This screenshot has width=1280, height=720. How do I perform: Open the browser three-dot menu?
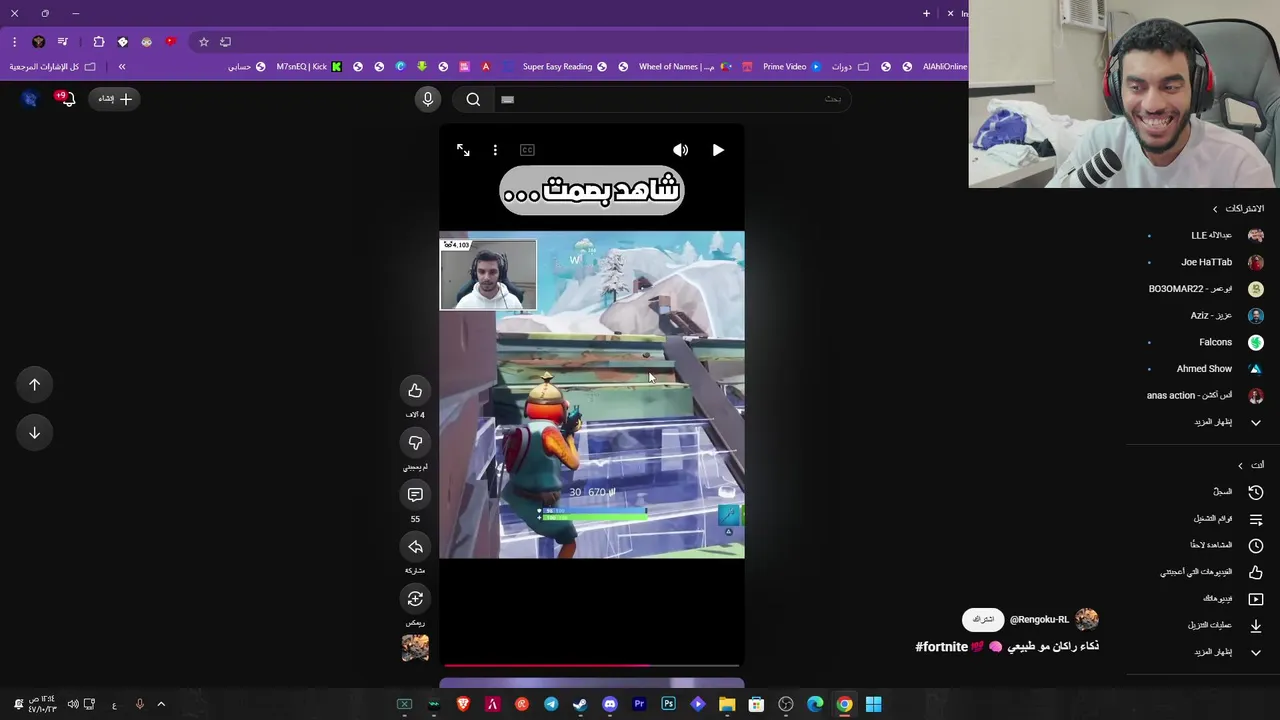(14, 42)
